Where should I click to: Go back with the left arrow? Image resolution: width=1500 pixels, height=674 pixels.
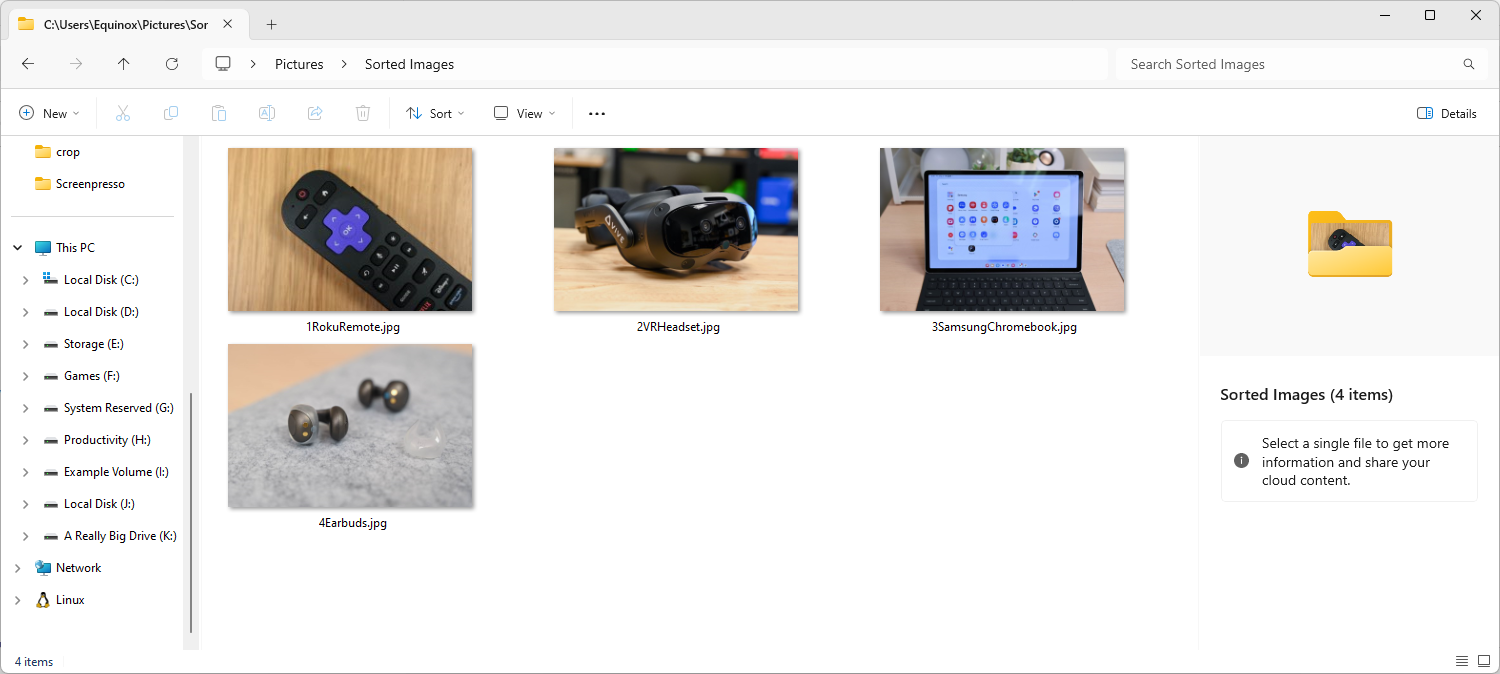[x=28, y=64]
